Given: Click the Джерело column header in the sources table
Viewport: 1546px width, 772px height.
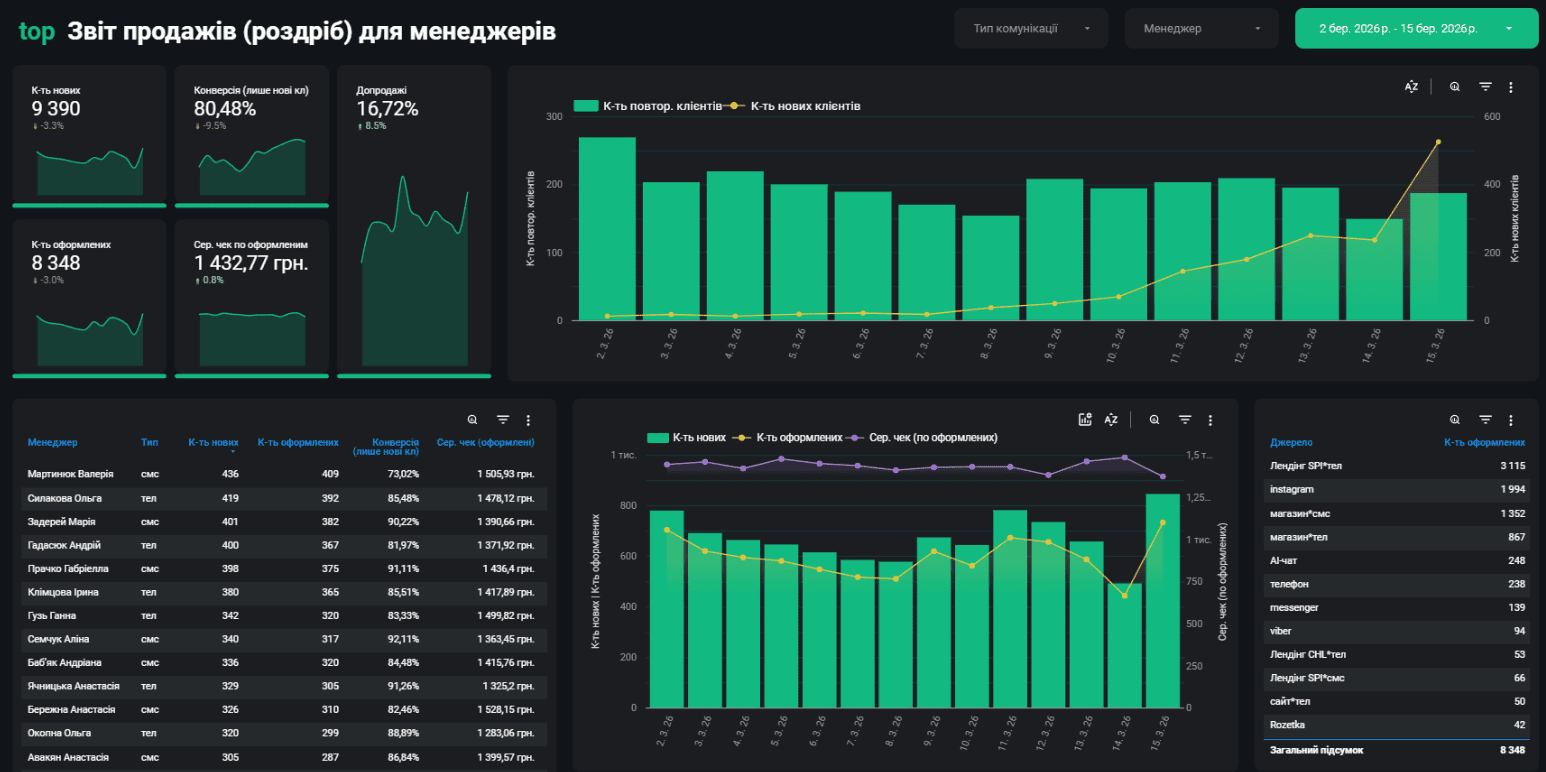Looking at the screenshot, I should (x=1291, y=442).
